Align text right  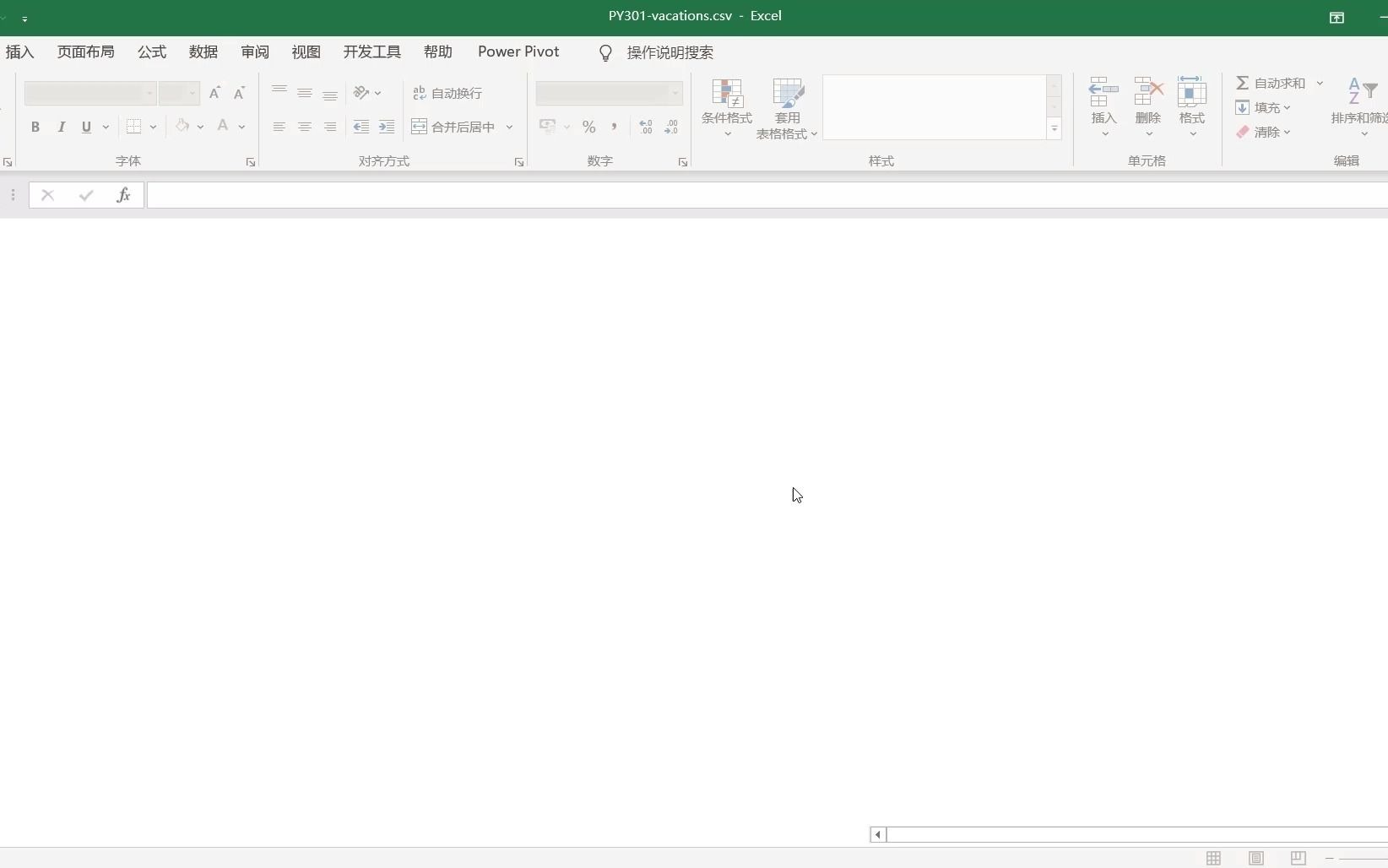click(x=330, y=127)
